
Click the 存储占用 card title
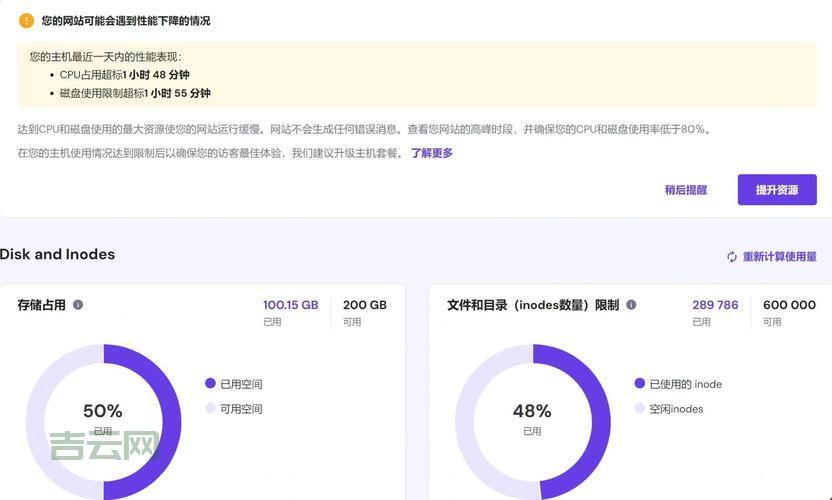pyautogui.click(x=41, y=305)
